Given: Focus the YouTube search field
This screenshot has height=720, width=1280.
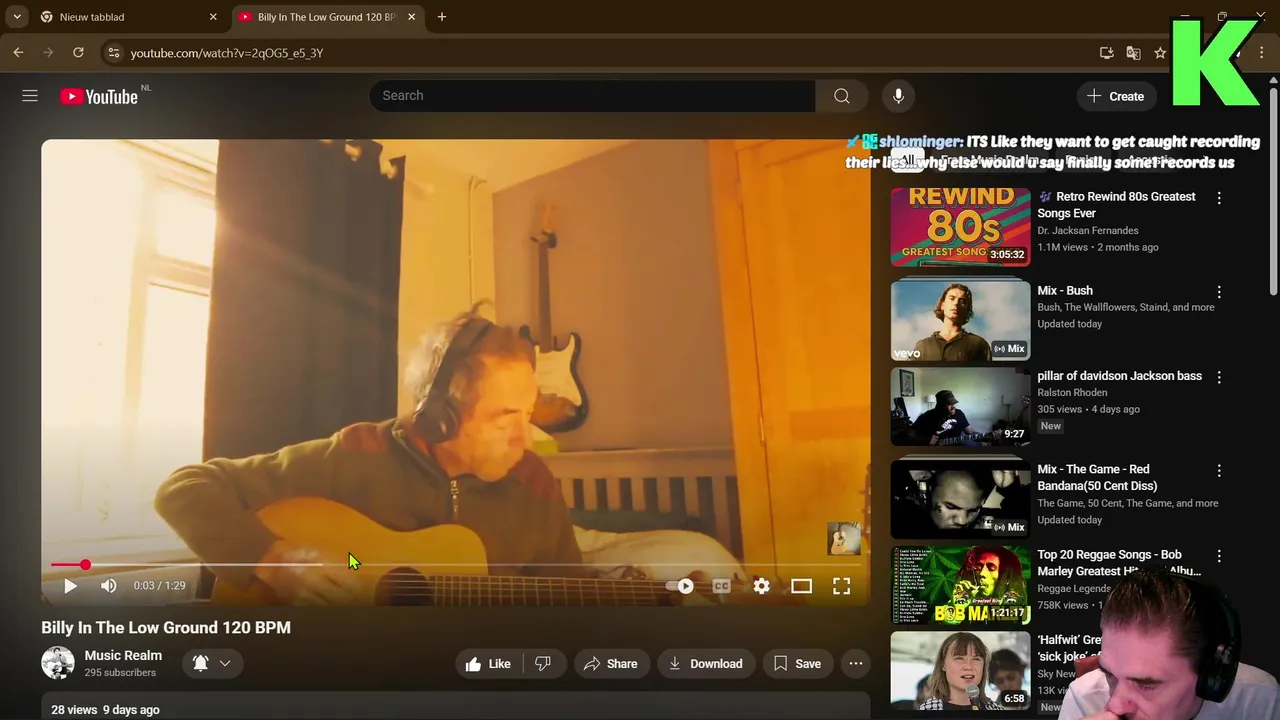Looking at the screenshot, I should [x=592, y=96].
